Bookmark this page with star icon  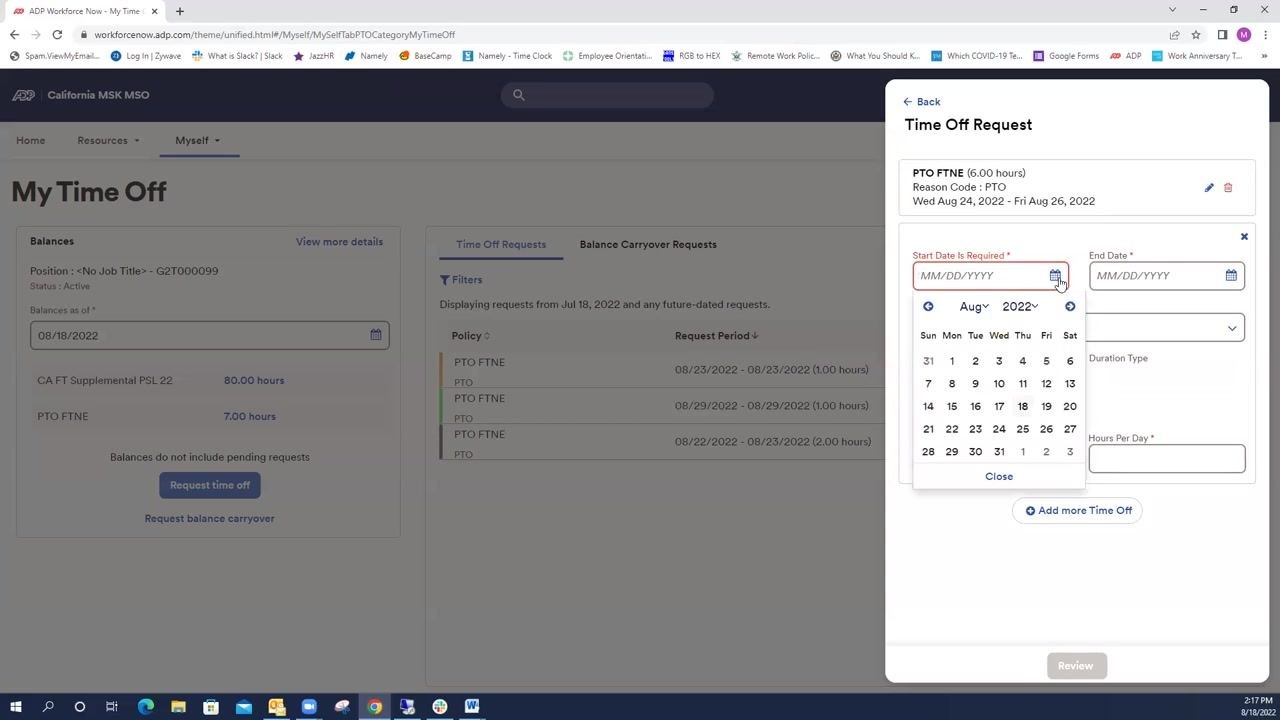pos(1196,35)
